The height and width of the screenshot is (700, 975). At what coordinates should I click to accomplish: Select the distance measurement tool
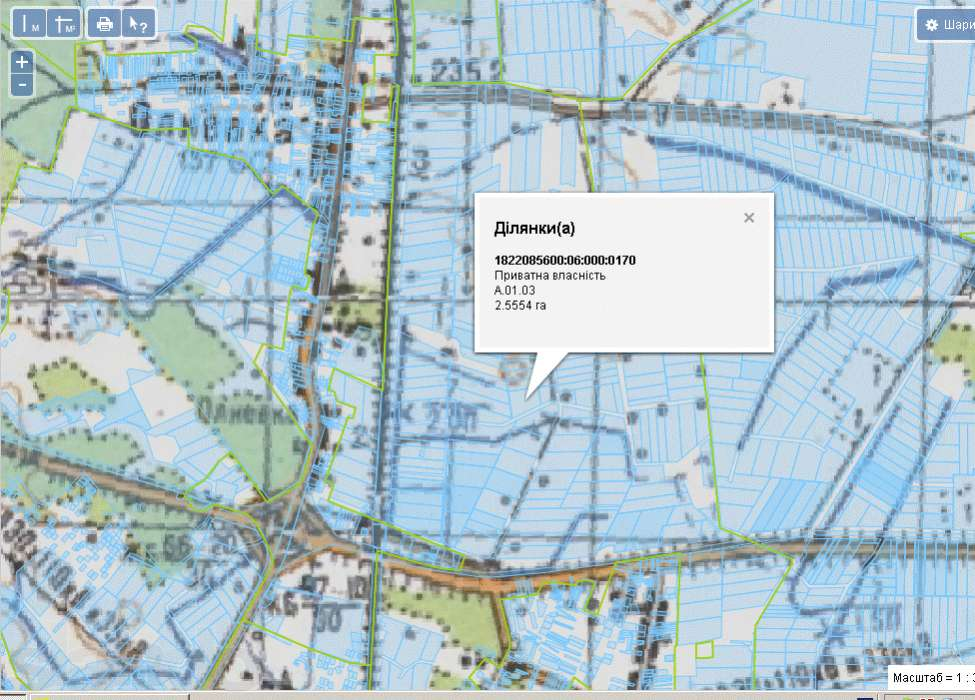31,25
